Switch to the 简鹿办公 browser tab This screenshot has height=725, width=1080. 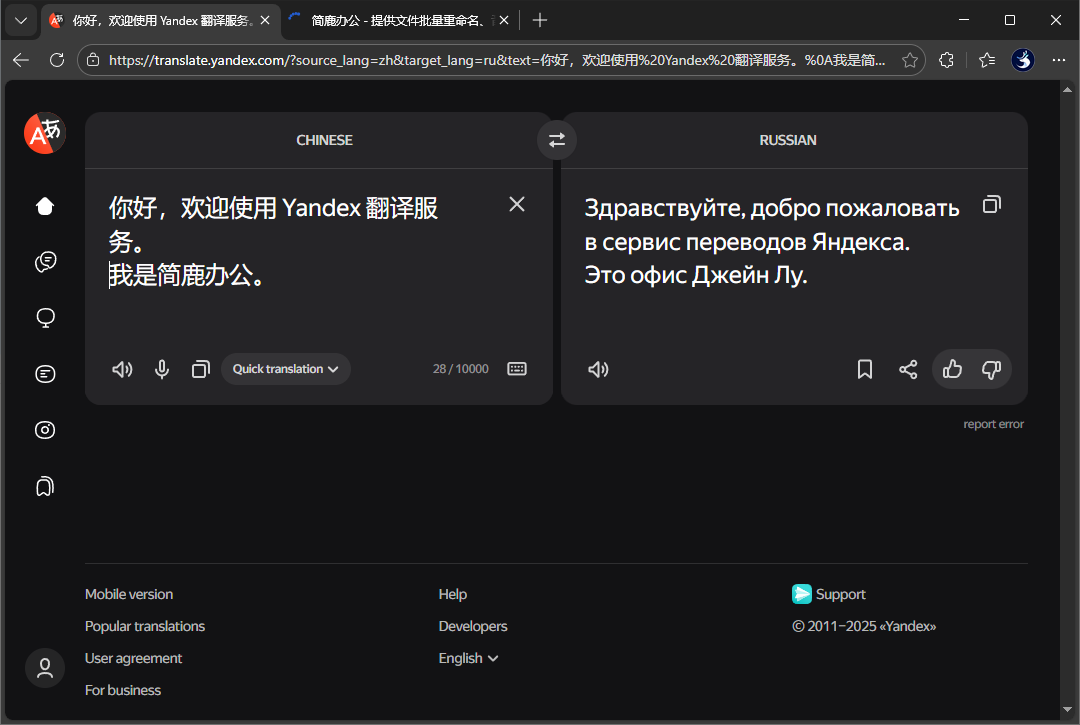pos(390,20)
